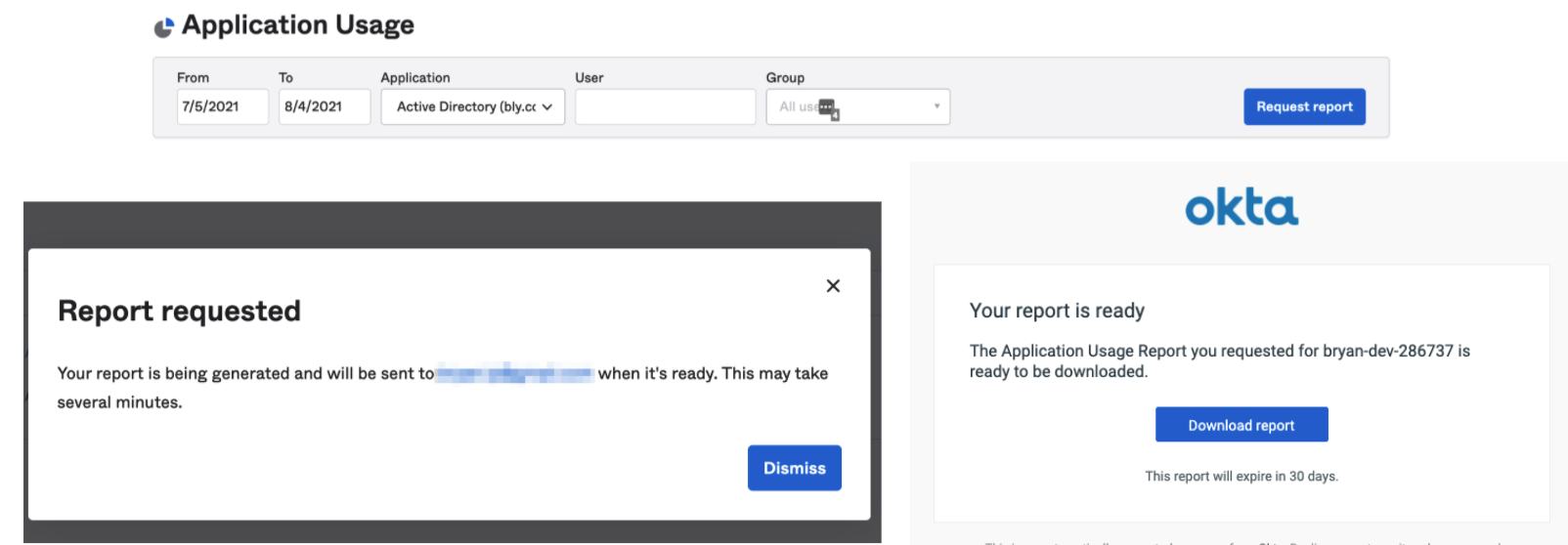Click the Group field label
The height and width of the screenshot is (545, 1568).
tap(785, 78)
